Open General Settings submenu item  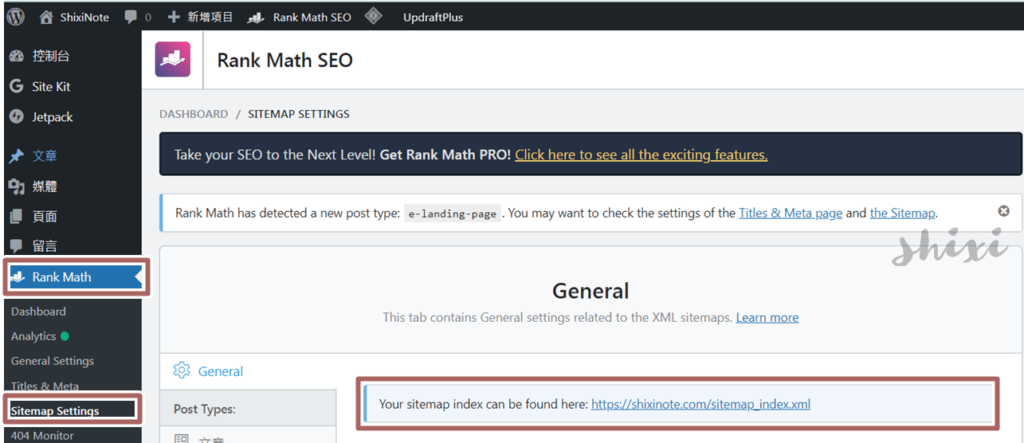52,361
